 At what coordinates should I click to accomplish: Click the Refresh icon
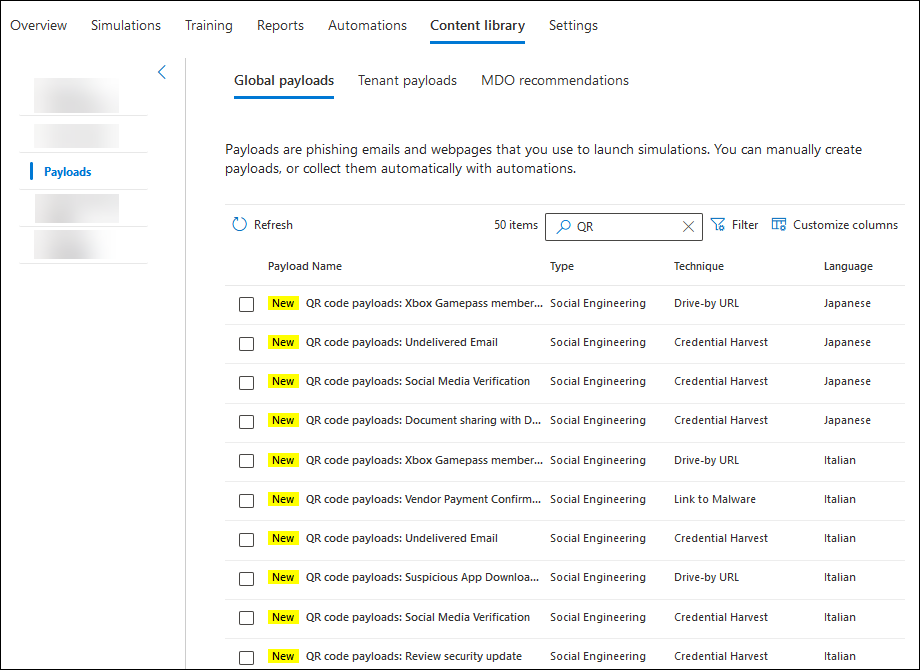(239, 225)
